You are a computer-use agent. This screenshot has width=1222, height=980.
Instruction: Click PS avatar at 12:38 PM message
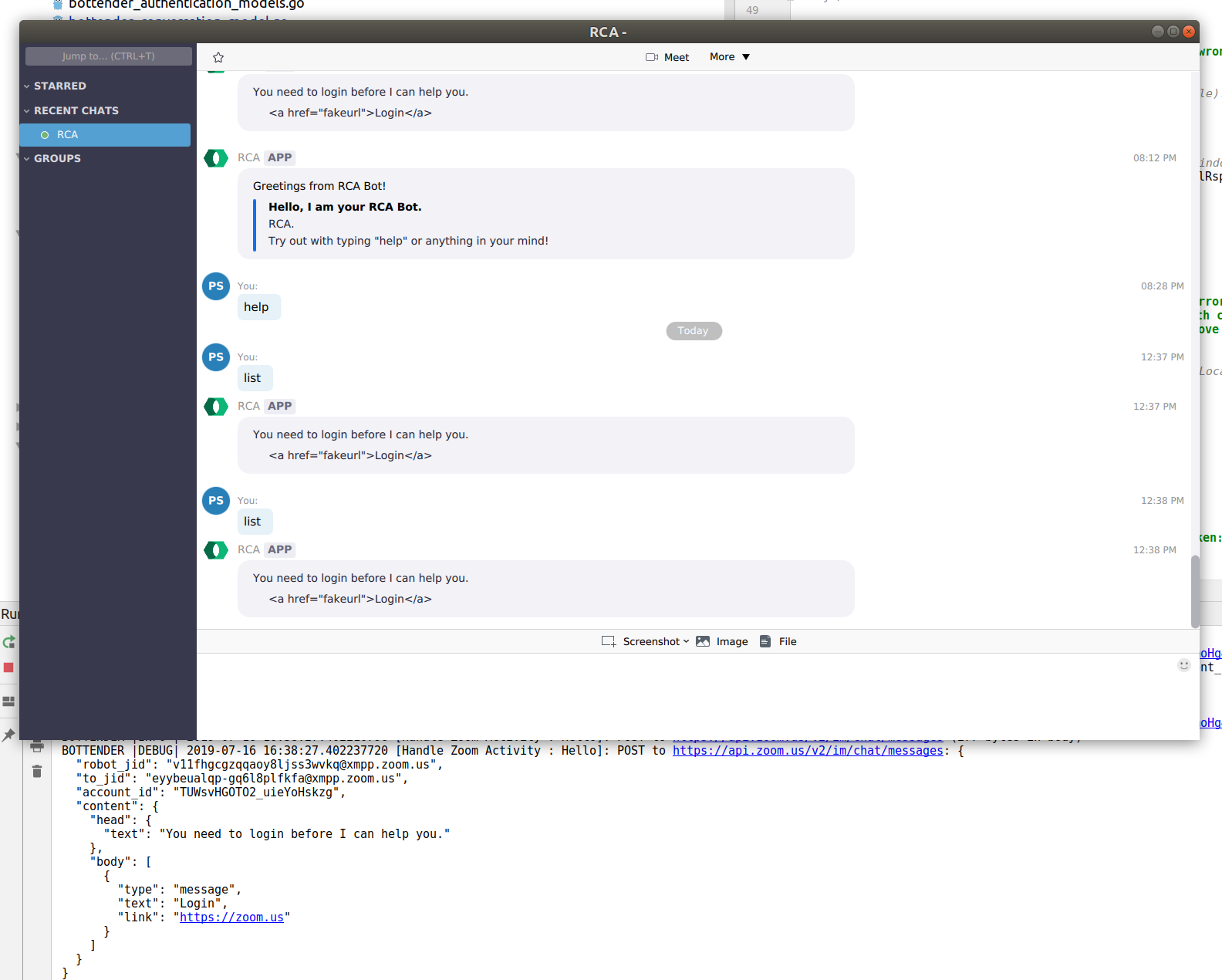click(x=216, y=501)
